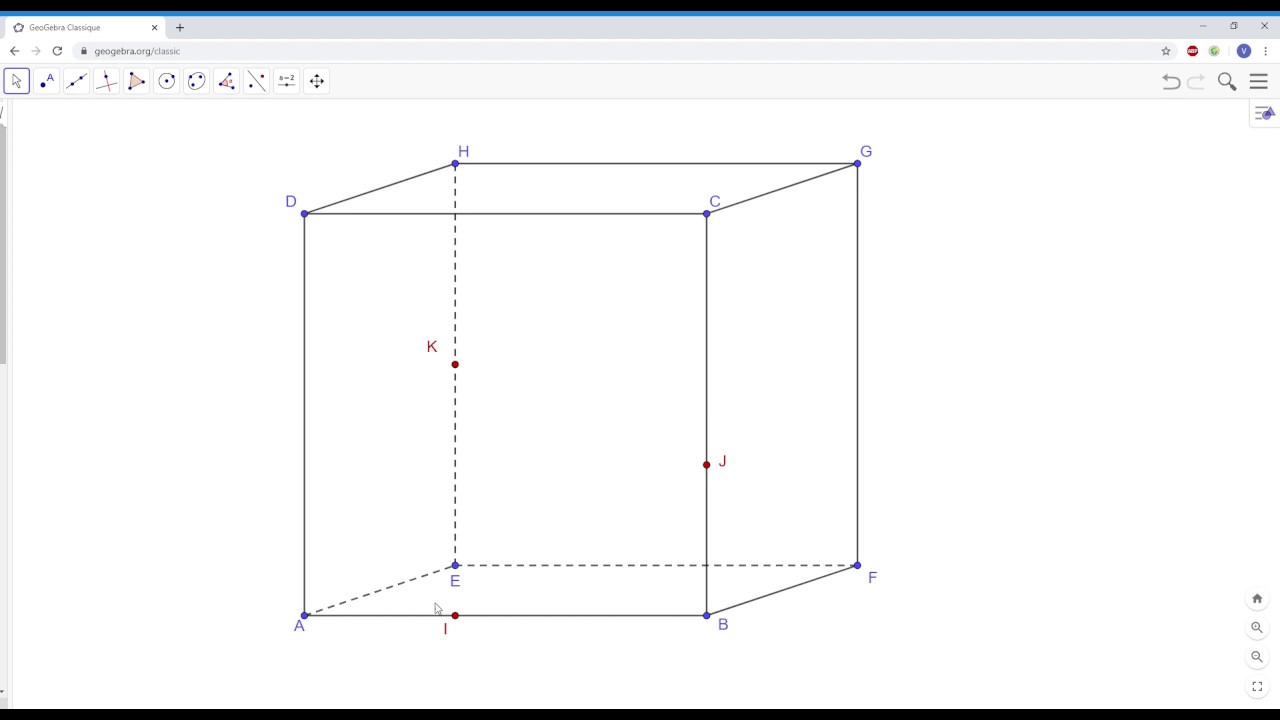Select vertex G of the cube

click(x=857, y=163)
